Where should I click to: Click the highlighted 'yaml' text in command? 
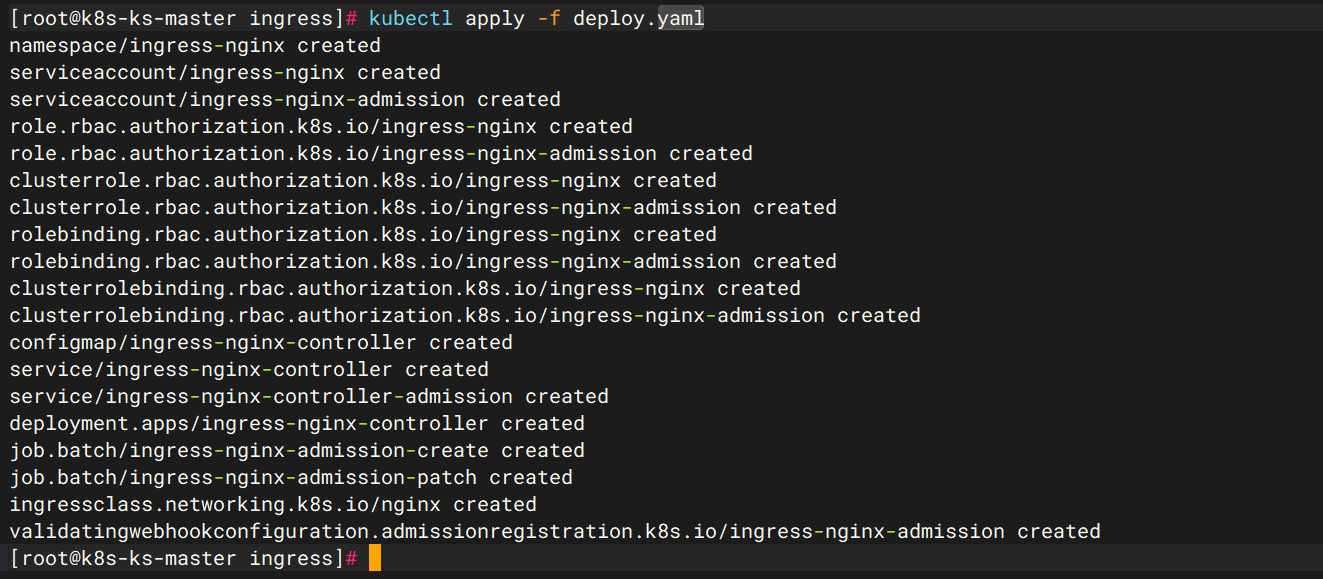click(x=681, y=19)
